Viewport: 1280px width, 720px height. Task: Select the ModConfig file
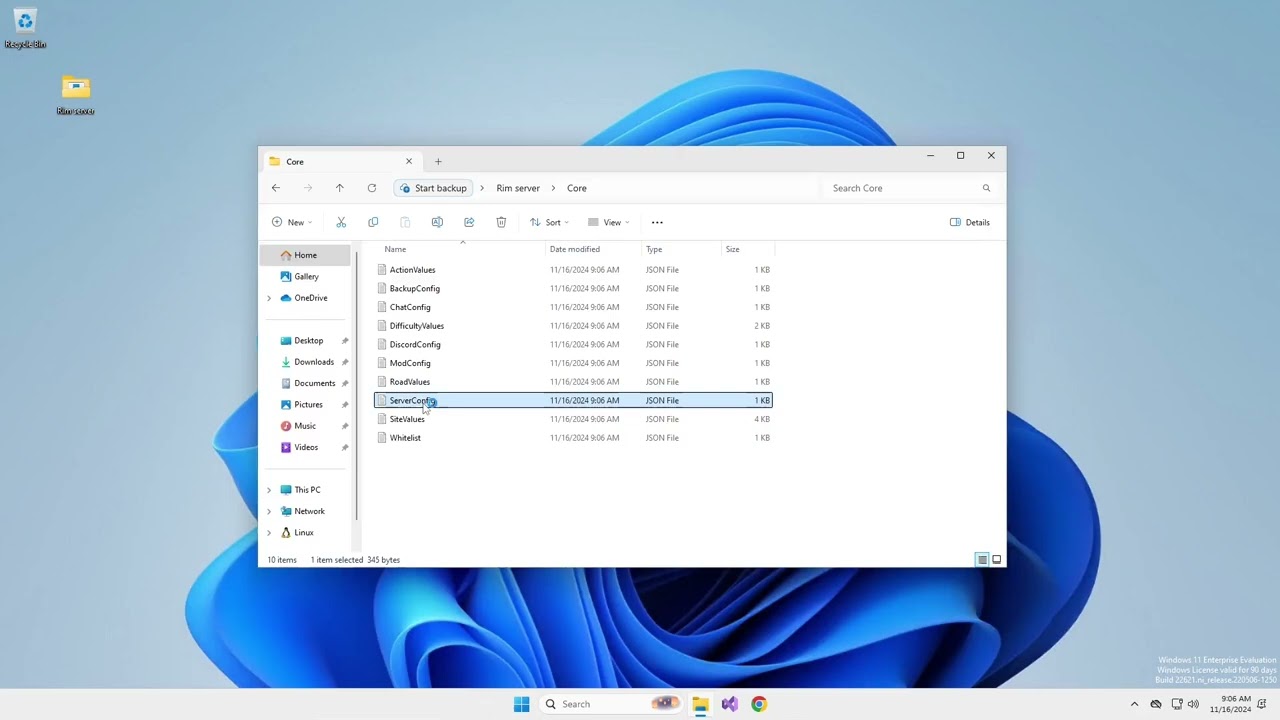coord(573,363)
